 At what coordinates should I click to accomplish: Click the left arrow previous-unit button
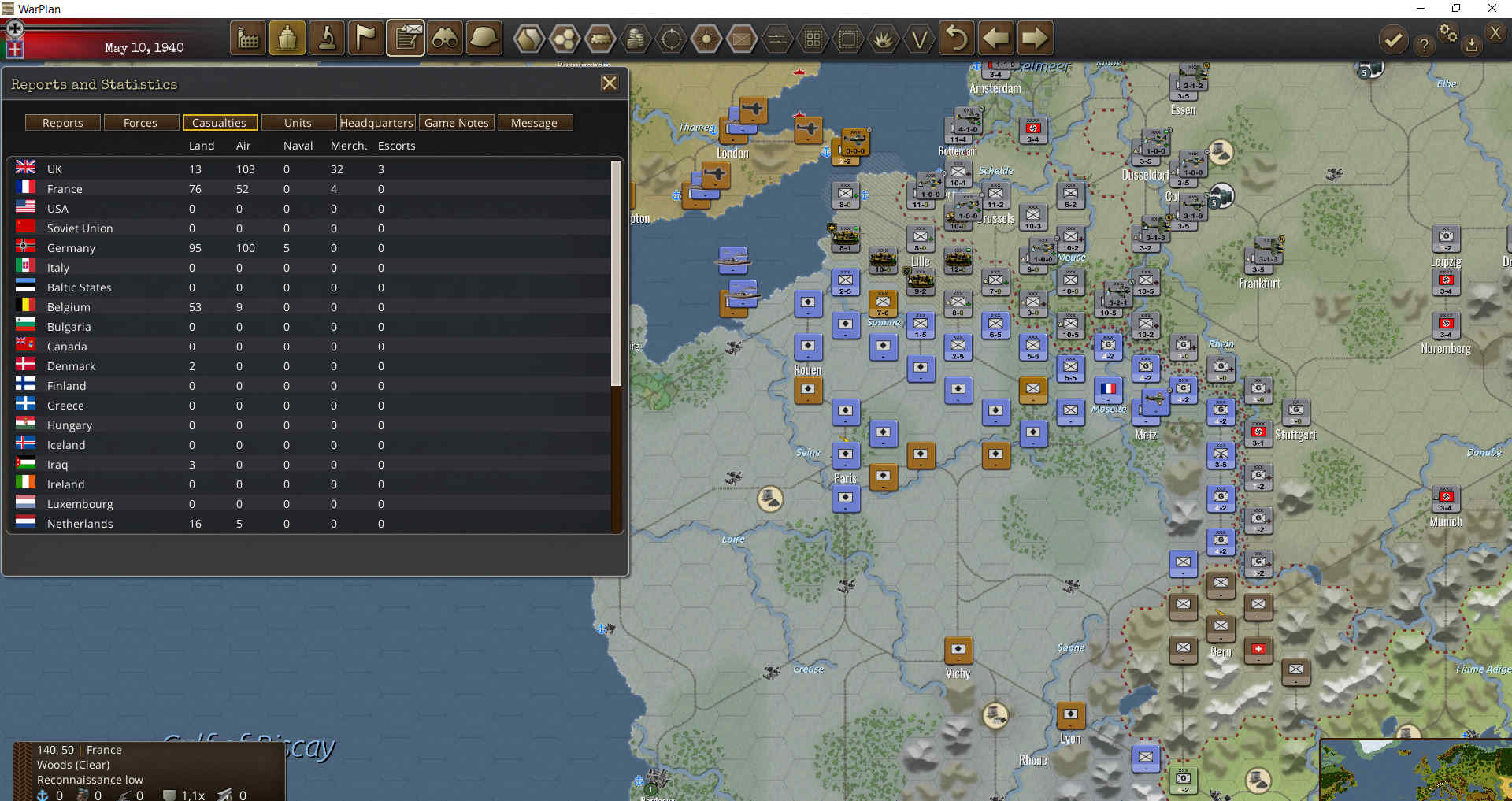995,38
